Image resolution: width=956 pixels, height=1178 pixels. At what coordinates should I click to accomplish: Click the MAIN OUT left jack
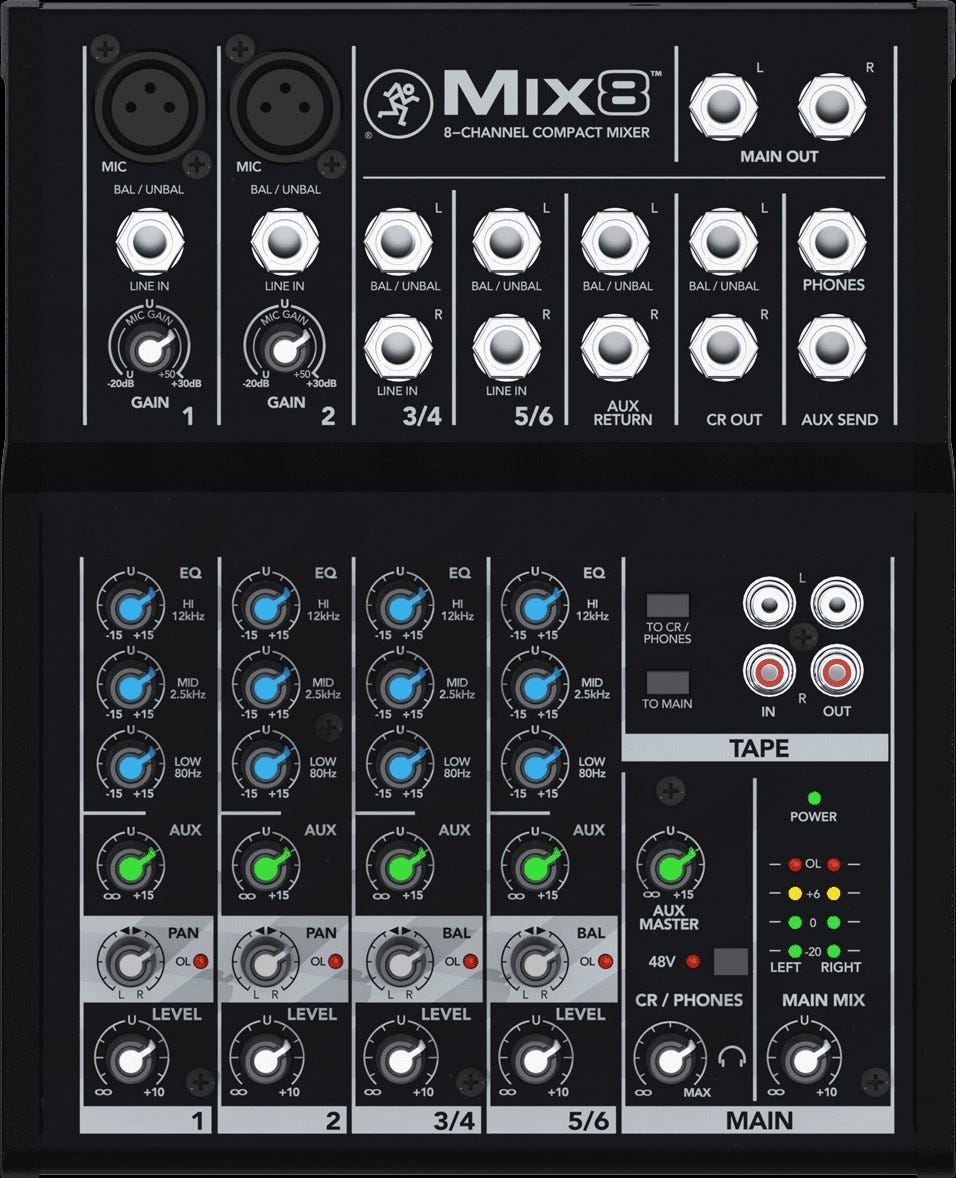(x=723, y=106)
